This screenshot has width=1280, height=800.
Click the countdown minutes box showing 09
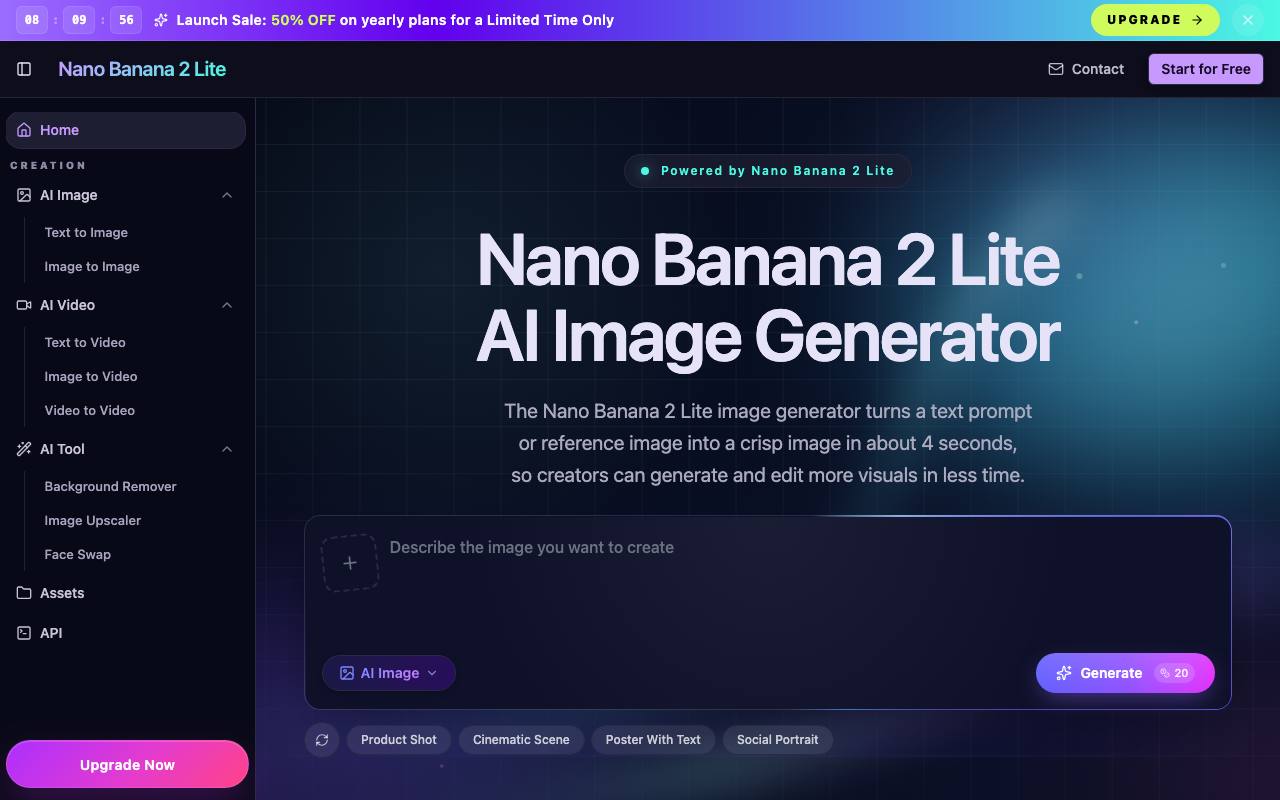pos(79,20)
